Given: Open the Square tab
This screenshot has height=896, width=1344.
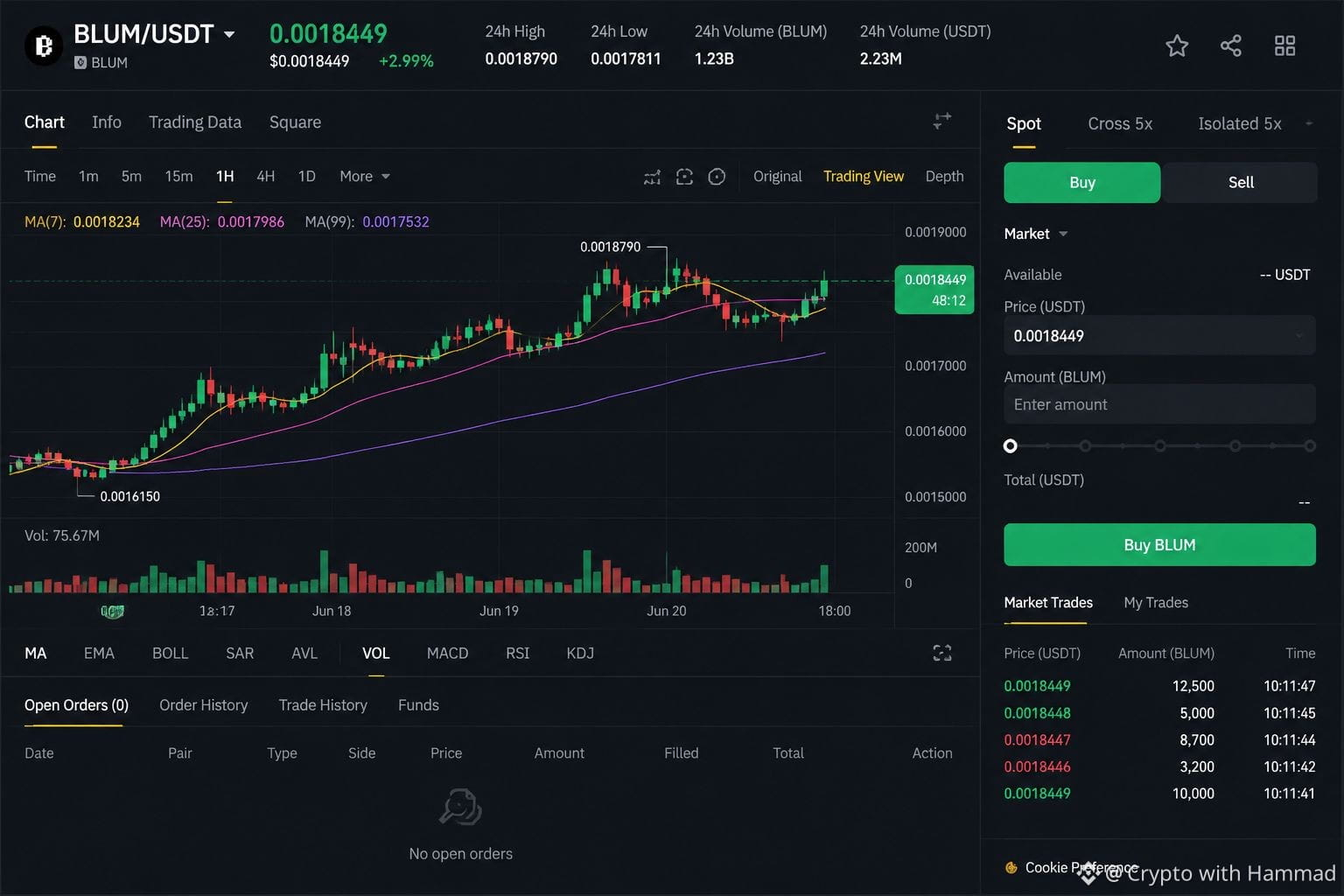Looking at the screenshot, I should (295, 122).
